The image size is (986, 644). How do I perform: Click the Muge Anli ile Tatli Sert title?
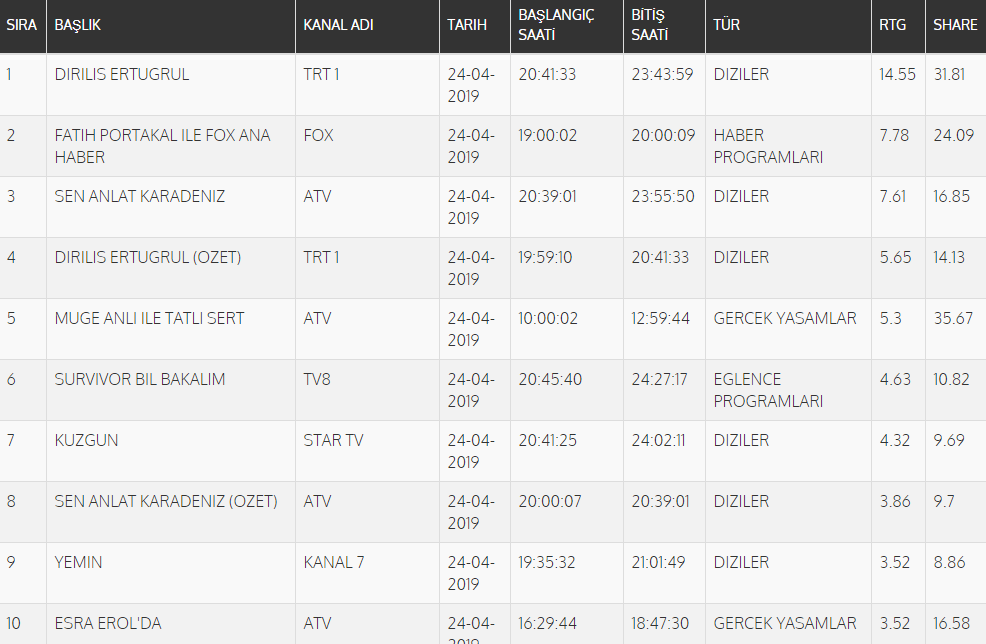pos(149,318)
